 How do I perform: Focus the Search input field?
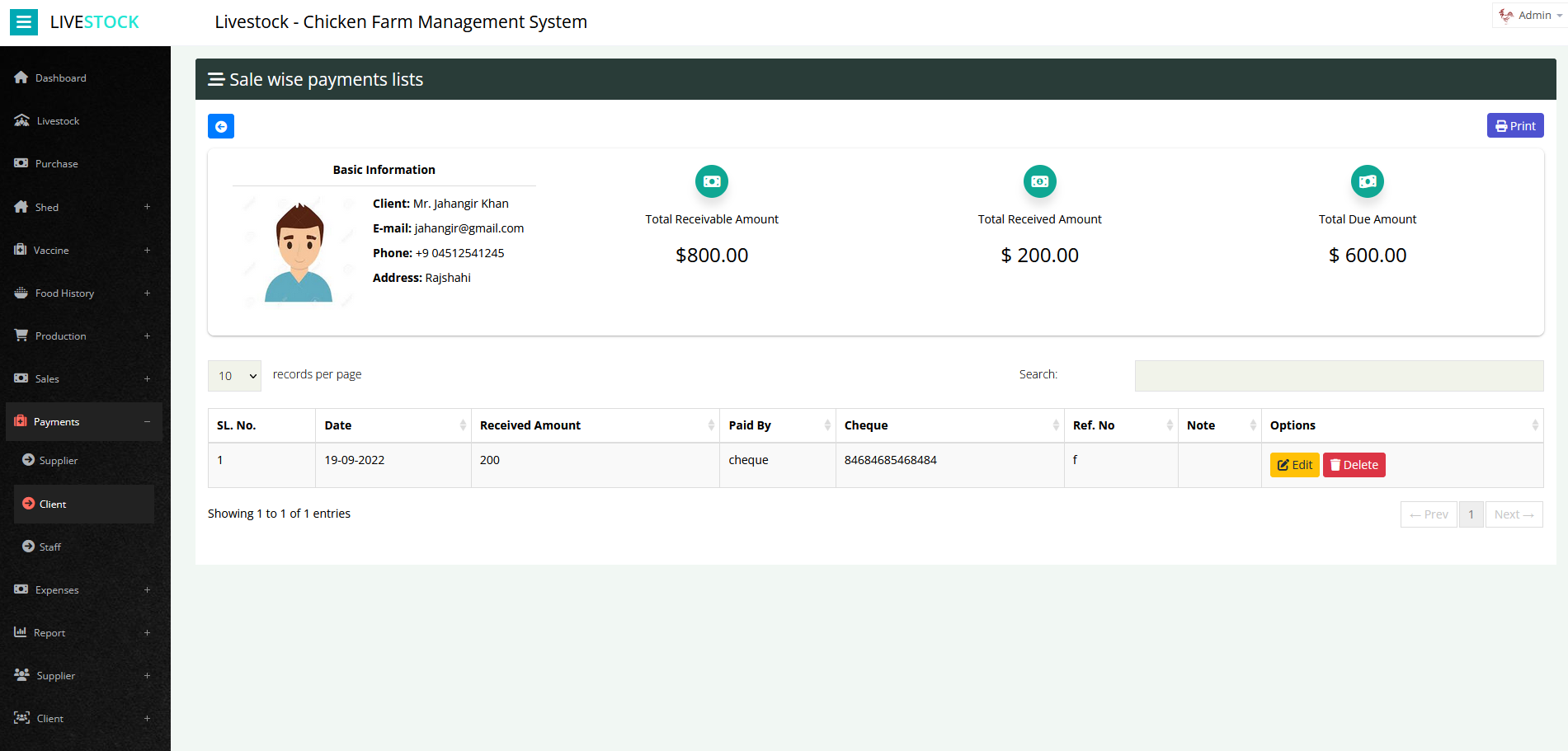click(x=1339, y=376)
